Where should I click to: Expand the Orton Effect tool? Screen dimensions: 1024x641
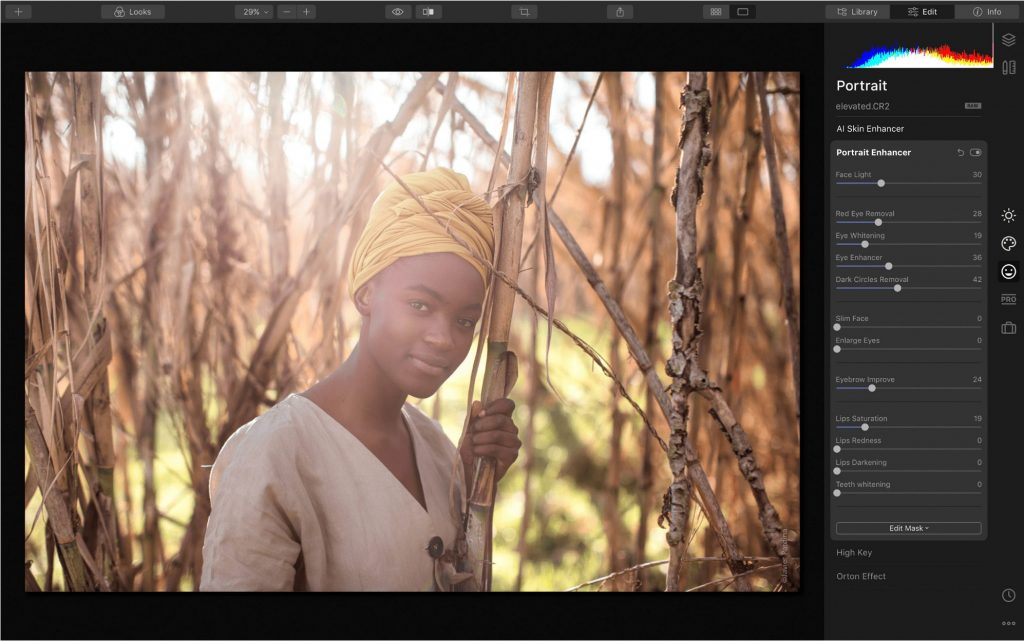[x=861, y=576]
